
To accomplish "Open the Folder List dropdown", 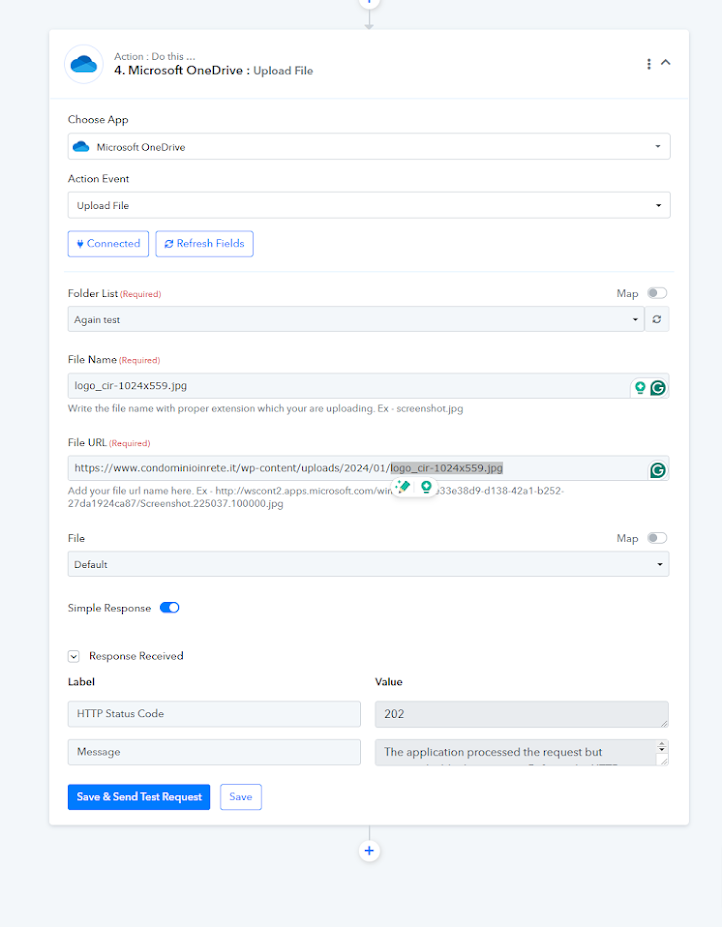I will tap(356, 319).
